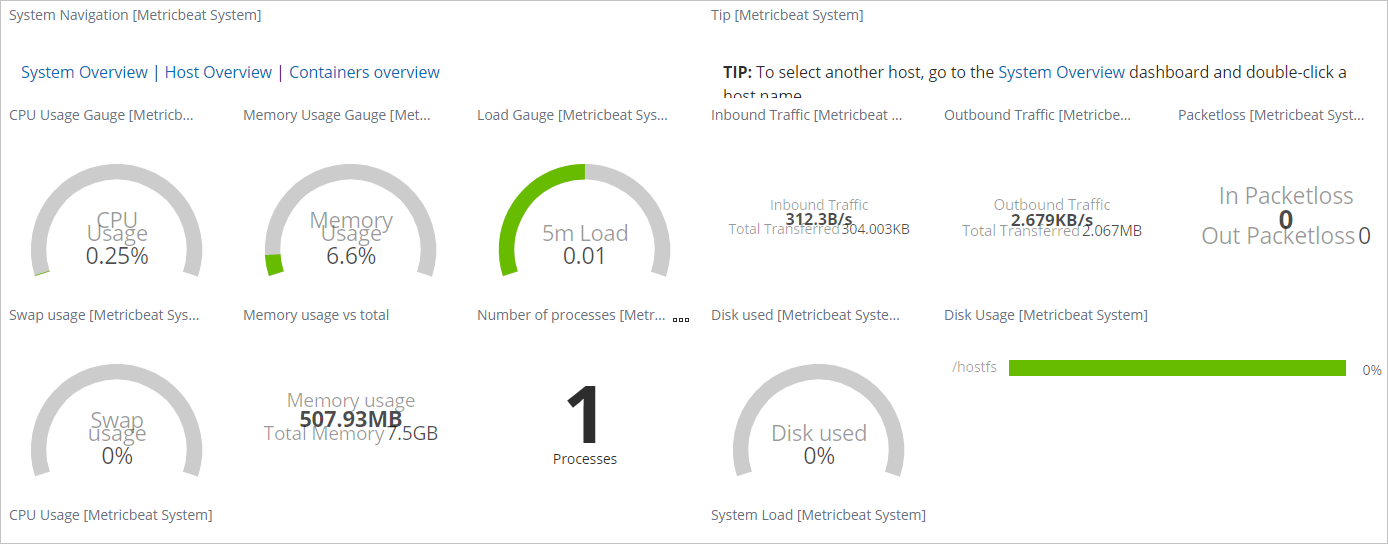1388x544 pixels.
Task: Click the In Packetloss metric value
Action: pos(1286,219)
